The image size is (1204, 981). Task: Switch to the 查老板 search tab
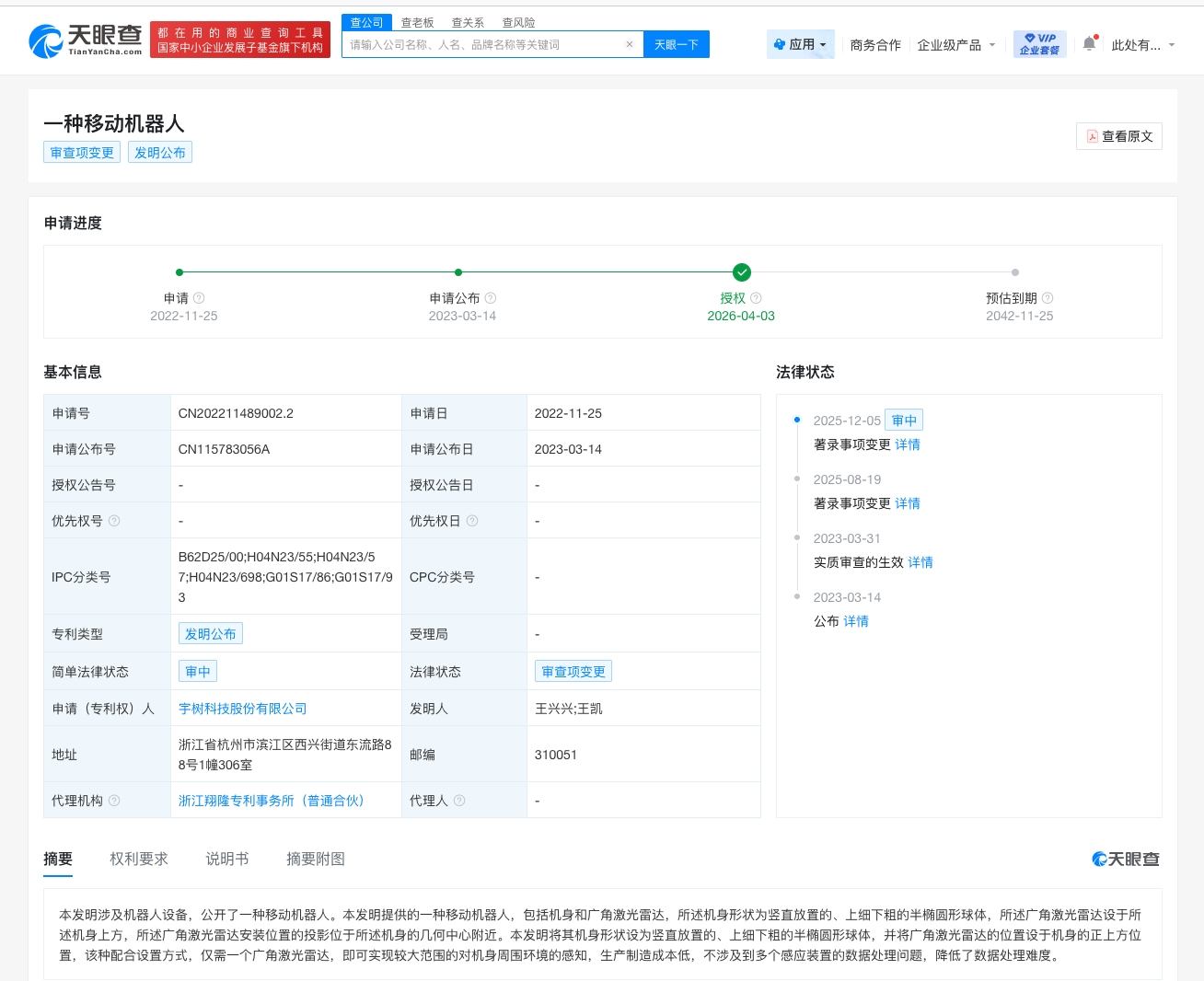pos(418,22)
